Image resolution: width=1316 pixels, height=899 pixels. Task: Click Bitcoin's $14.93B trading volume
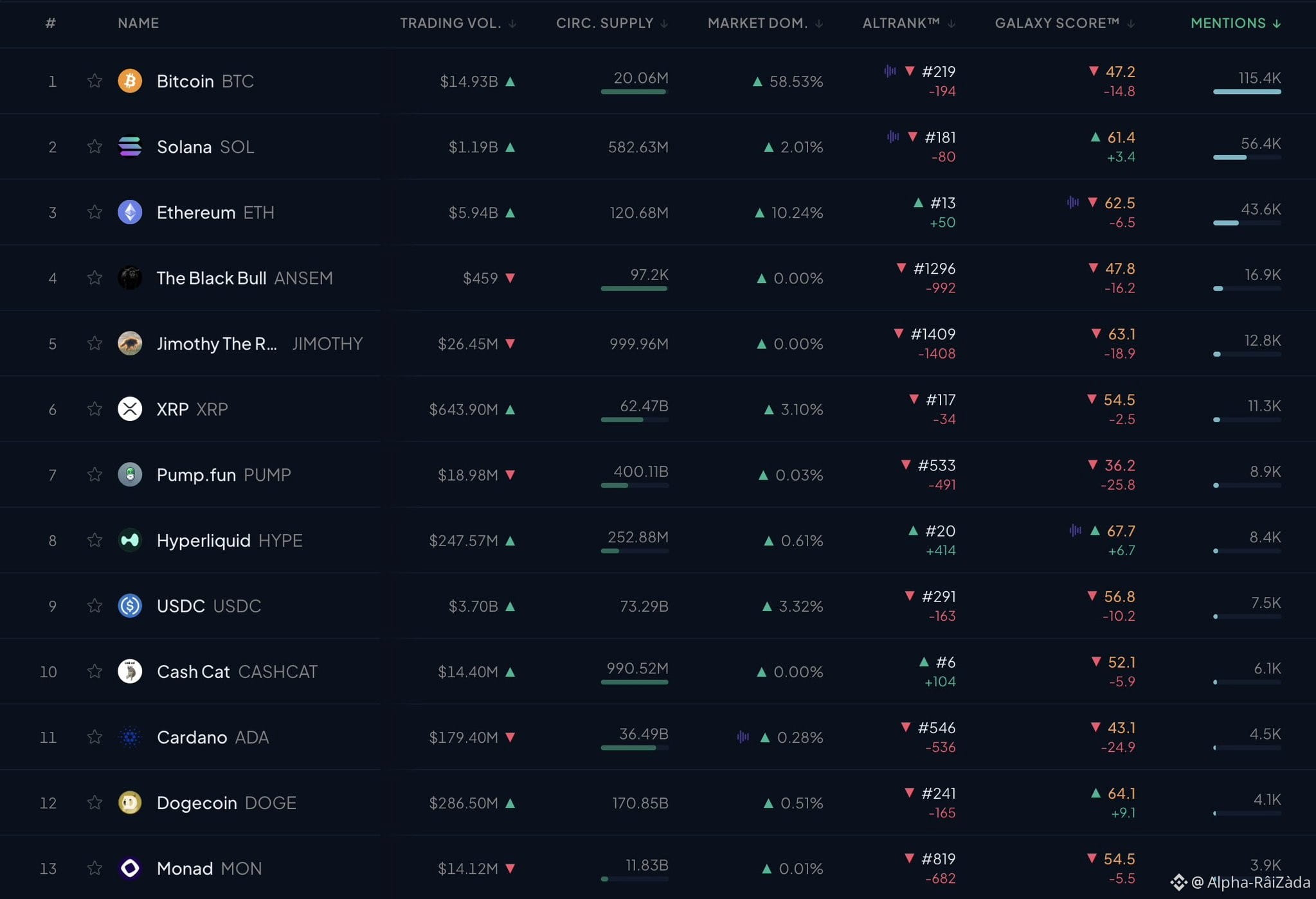point(469,81)
